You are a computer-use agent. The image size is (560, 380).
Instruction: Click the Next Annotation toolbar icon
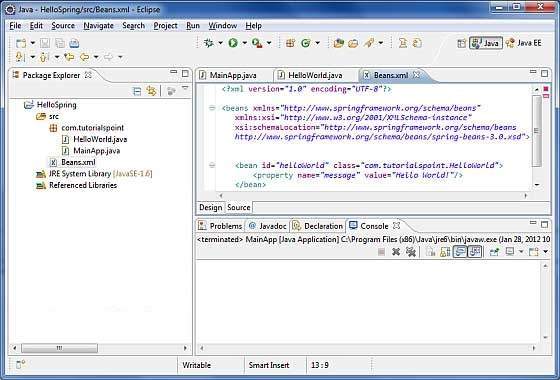point(20,57)
